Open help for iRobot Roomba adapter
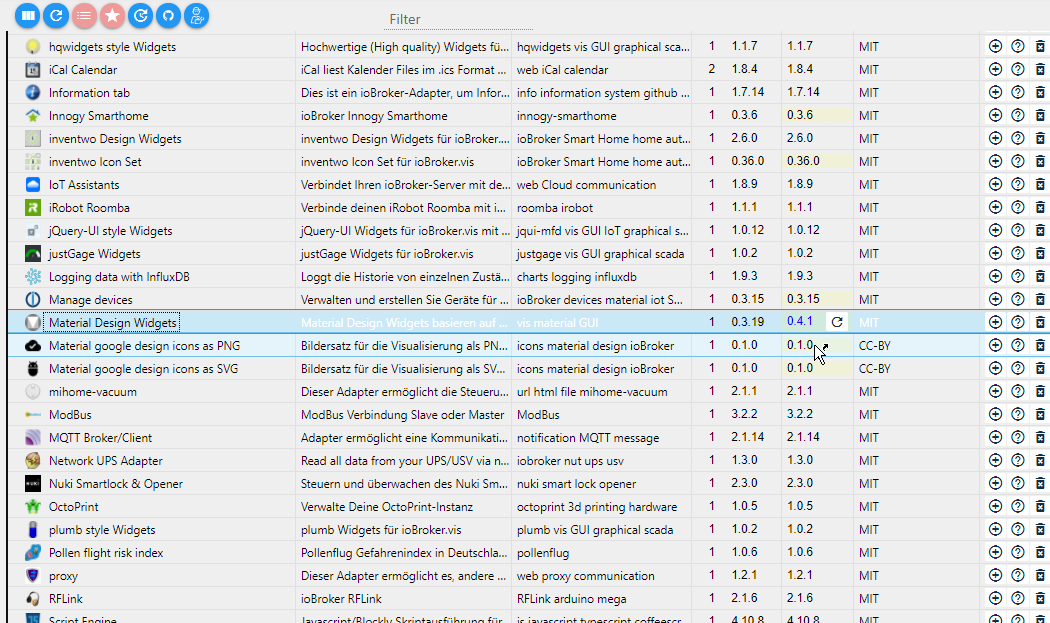The image size is (1050, 623). pyautogui.click(x=1018, y=207)
